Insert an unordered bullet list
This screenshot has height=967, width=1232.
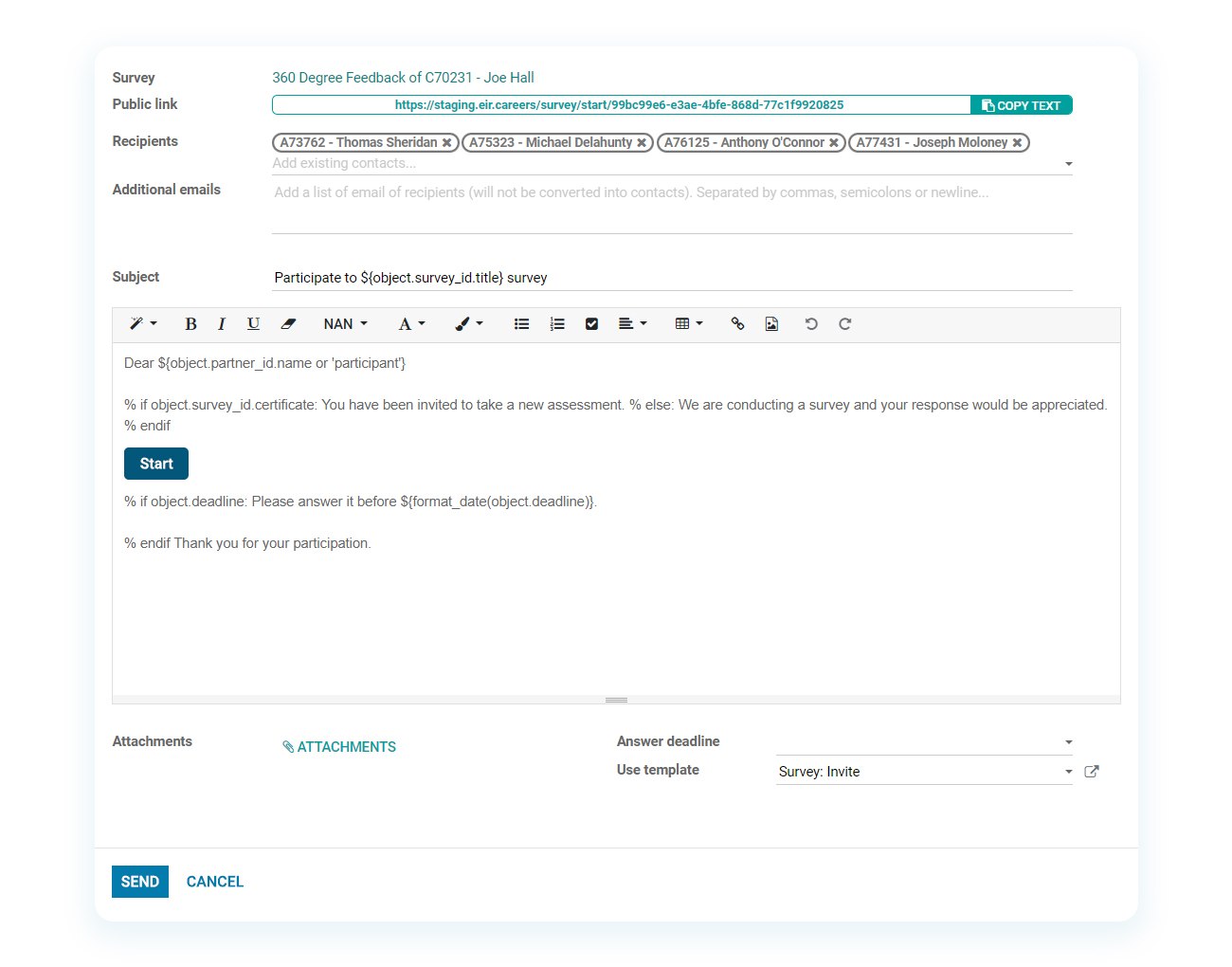tap(521, 324)
